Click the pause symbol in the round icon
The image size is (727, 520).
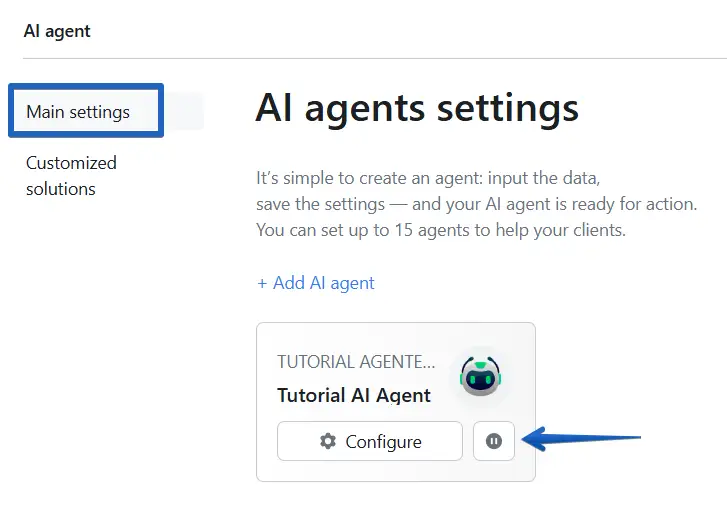click(x=494, y=441)
